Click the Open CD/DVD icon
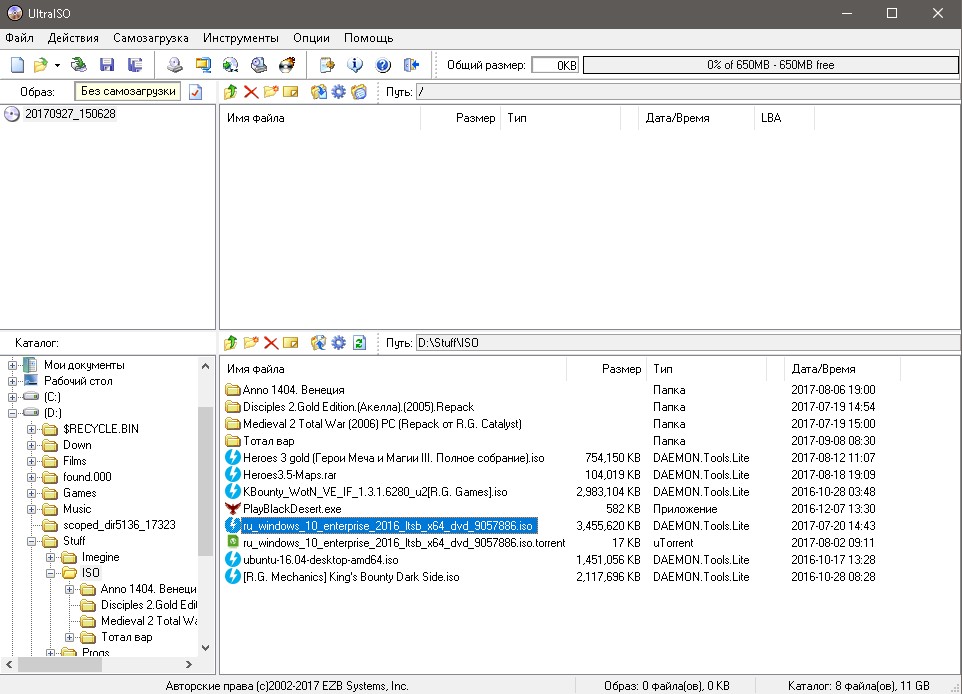The image size is (962, 694). (x=79, y=64)
